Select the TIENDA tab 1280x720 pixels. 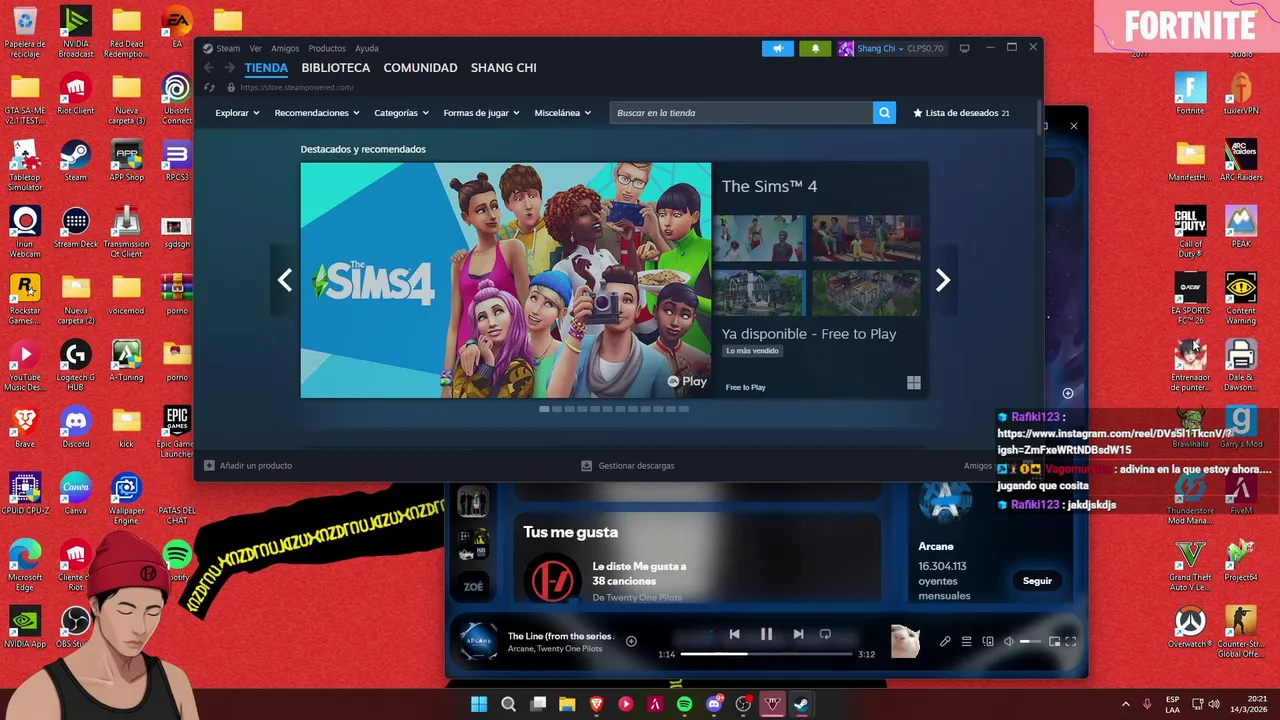point(266,68)
